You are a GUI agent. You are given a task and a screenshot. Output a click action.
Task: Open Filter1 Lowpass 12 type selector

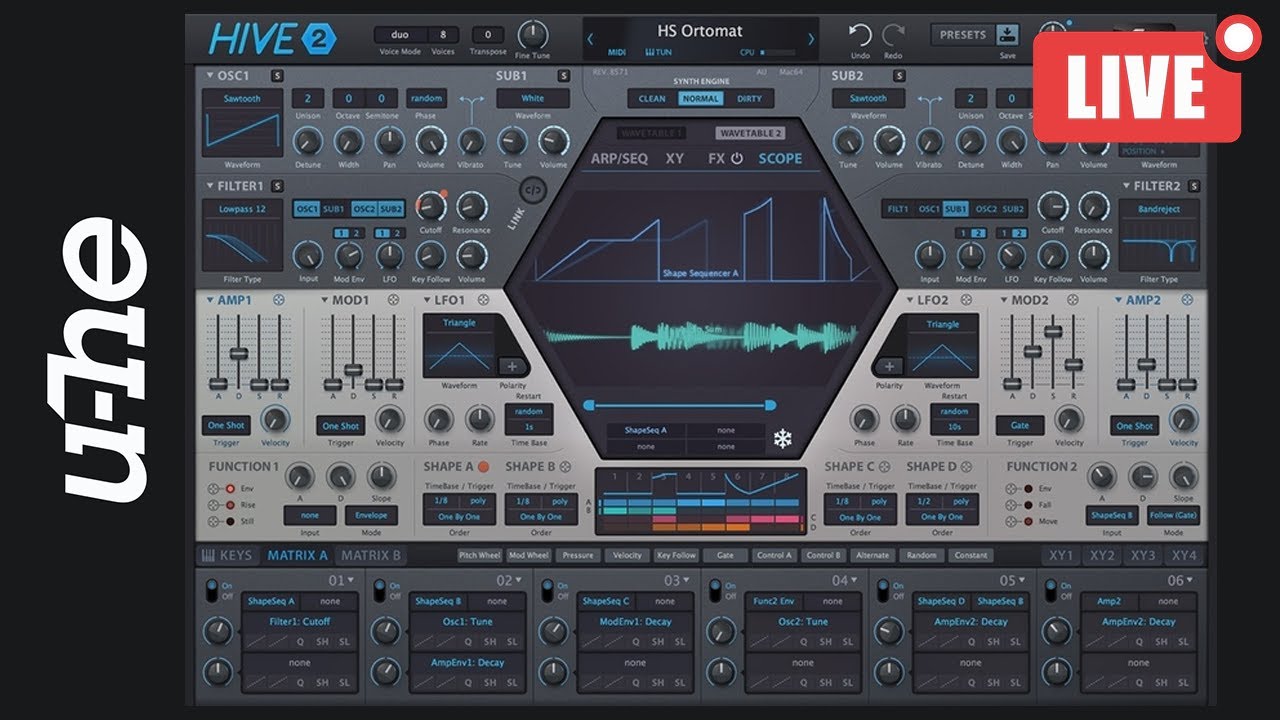(x=242, y=210)
